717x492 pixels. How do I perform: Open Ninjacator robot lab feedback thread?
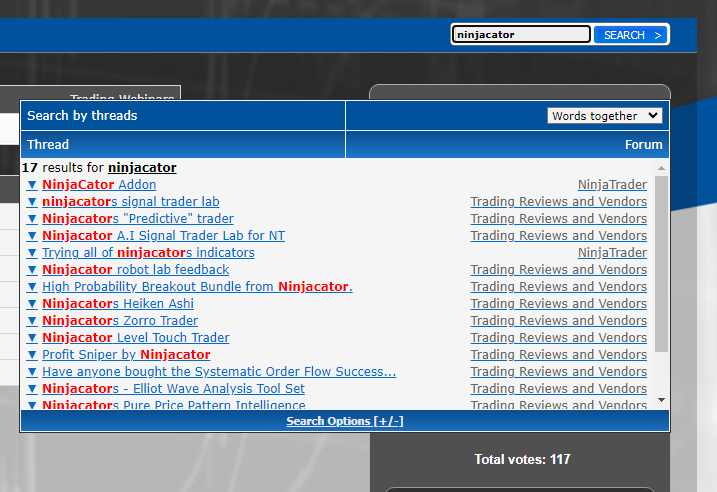135,270
